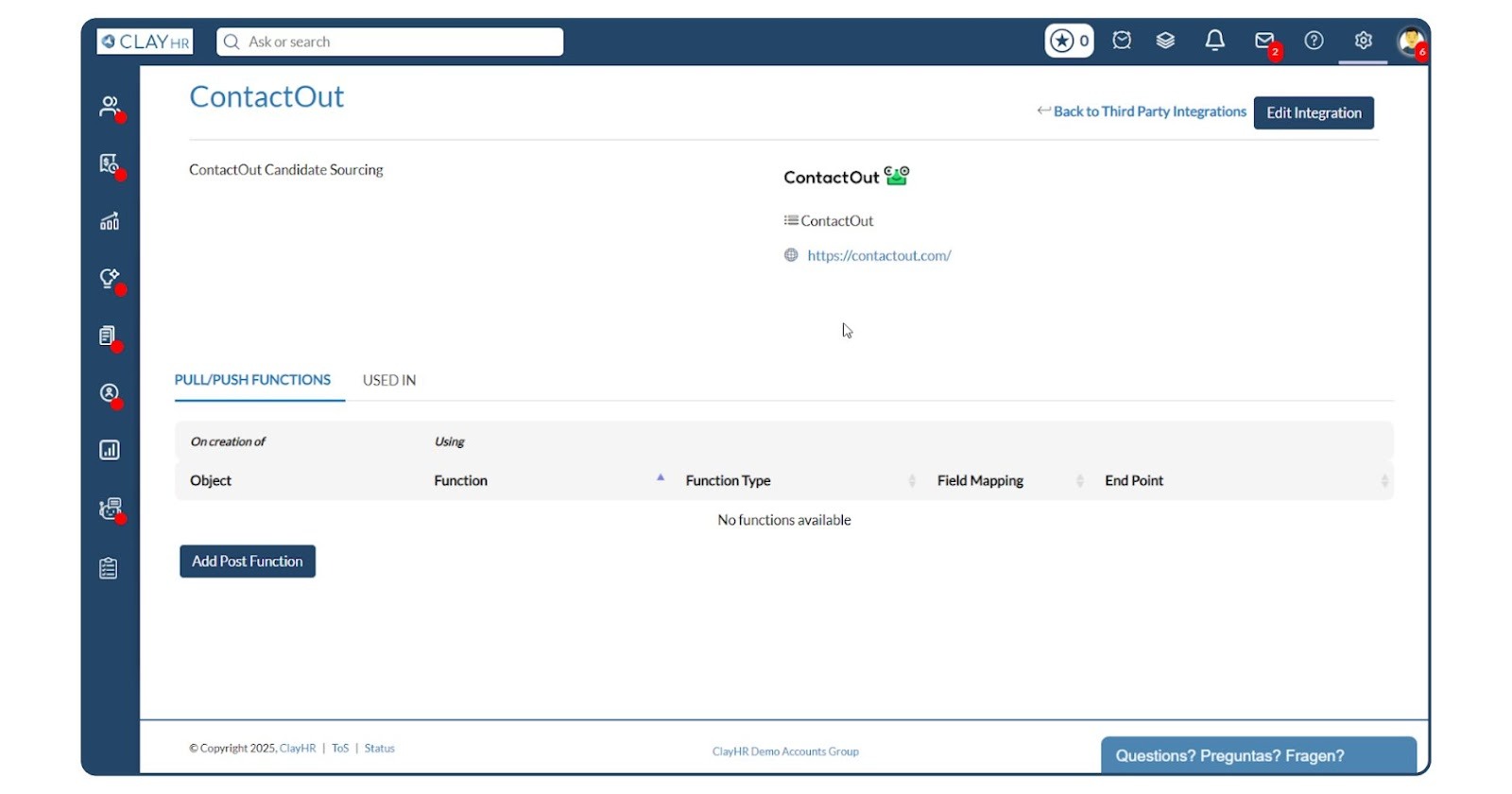Open the people sidebar icon

(x=110, y=106)
